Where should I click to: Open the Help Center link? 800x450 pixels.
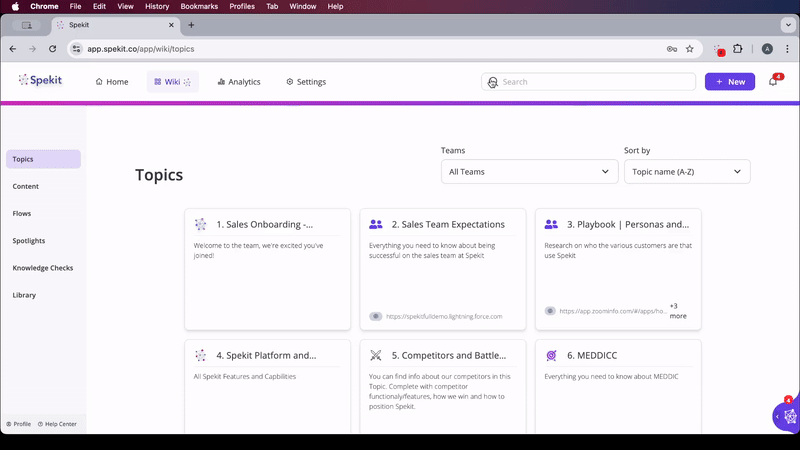tap(57, 424)
